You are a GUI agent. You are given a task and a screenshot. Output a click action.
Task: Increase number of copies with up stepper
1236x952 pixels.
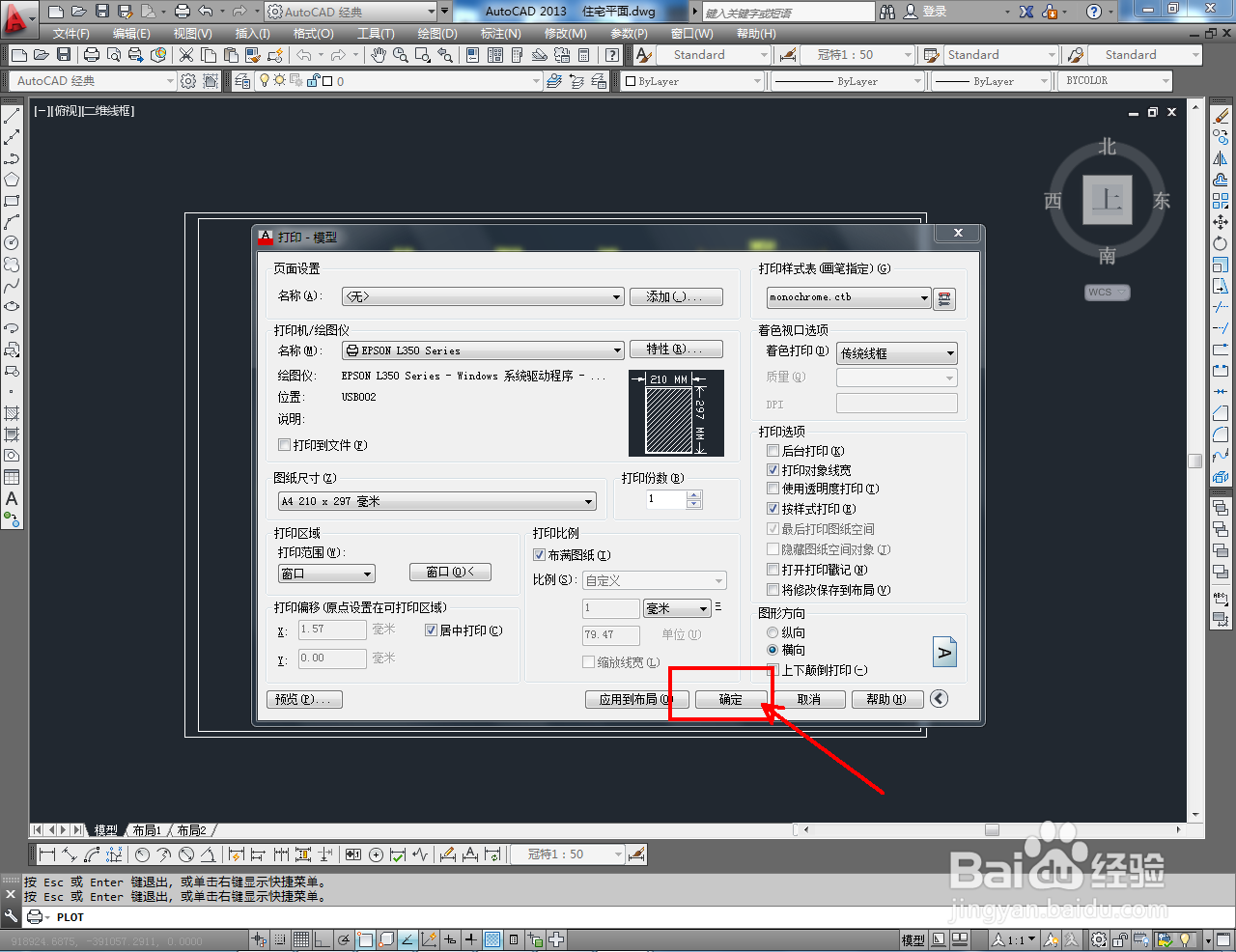click(694, 495)
